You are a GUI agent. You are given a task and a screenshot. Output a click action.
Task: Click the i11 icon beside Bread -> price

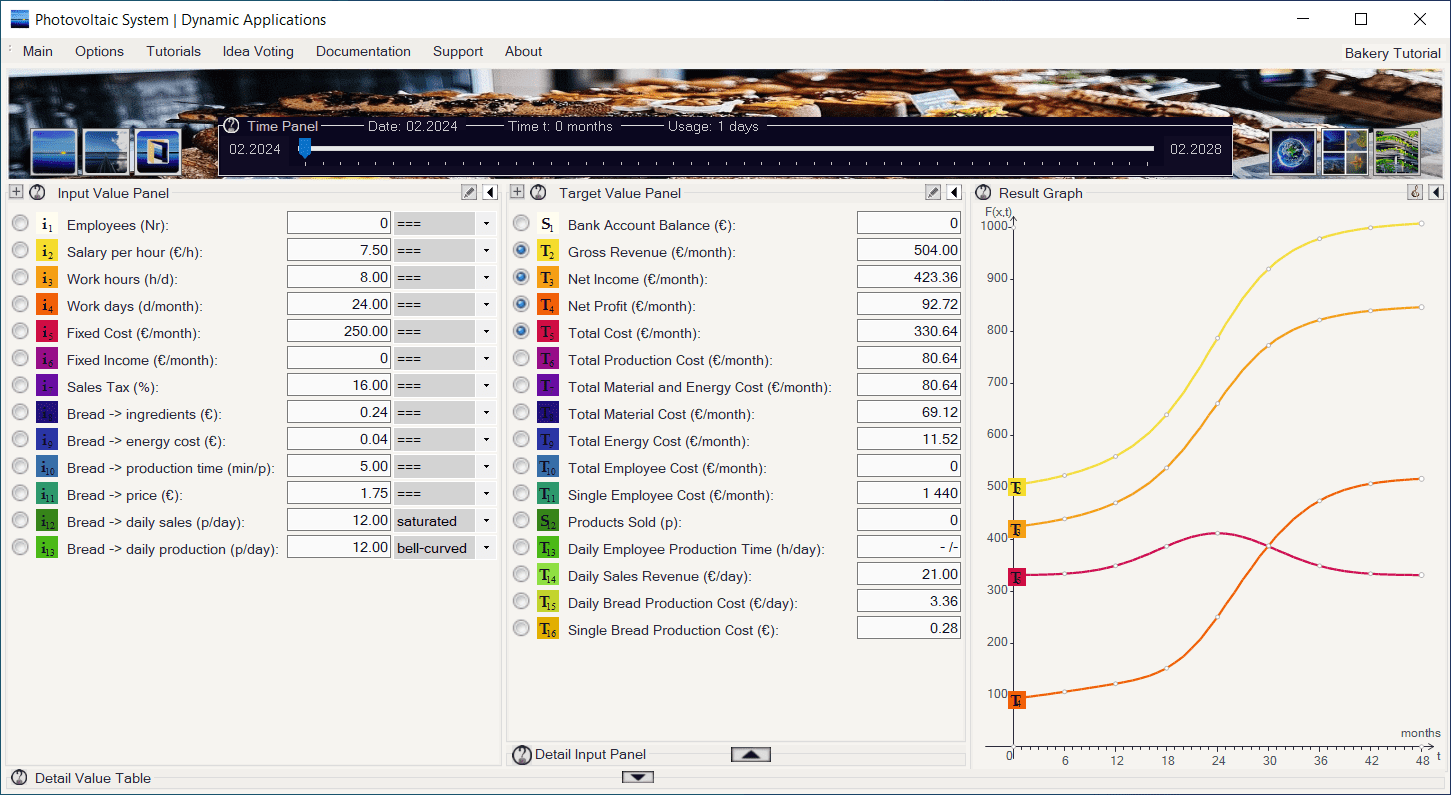(x=47, y=494)
